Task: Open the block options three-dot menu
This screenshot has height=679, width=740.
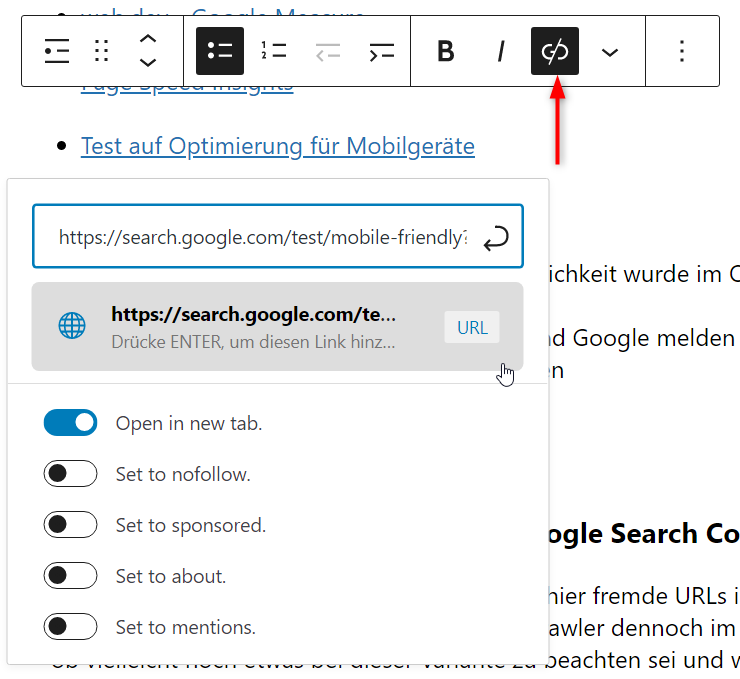Action: pyautogui.click(x=682, y=51)
